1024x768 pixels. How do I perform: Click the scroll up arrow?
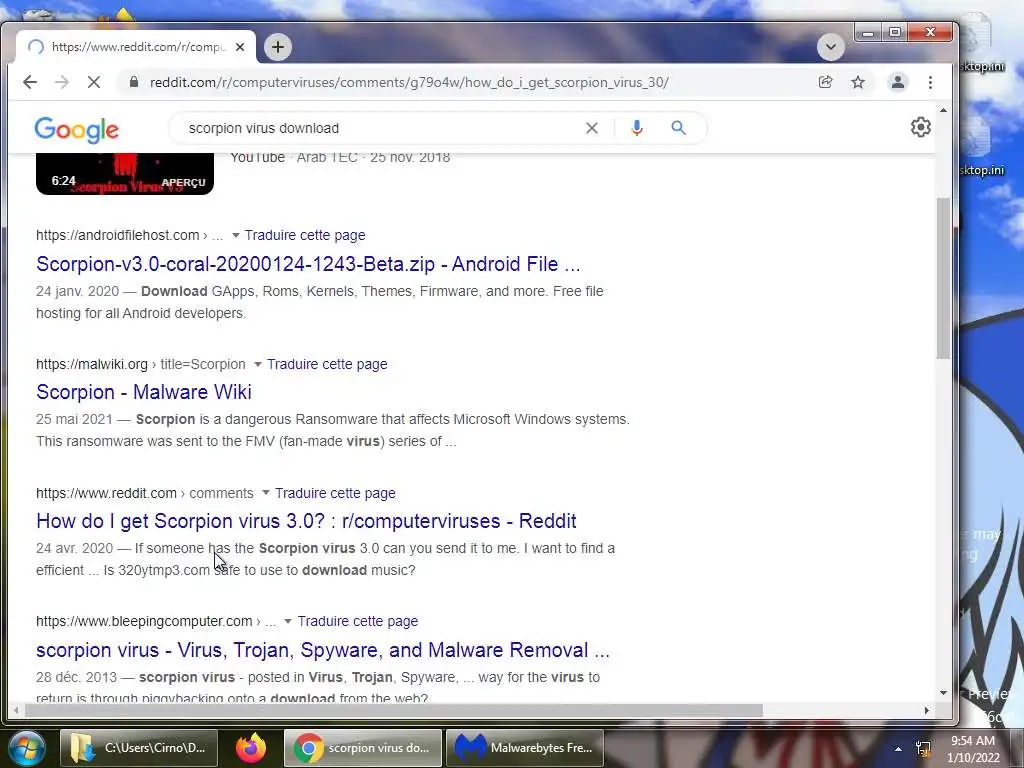click(943, 110)
